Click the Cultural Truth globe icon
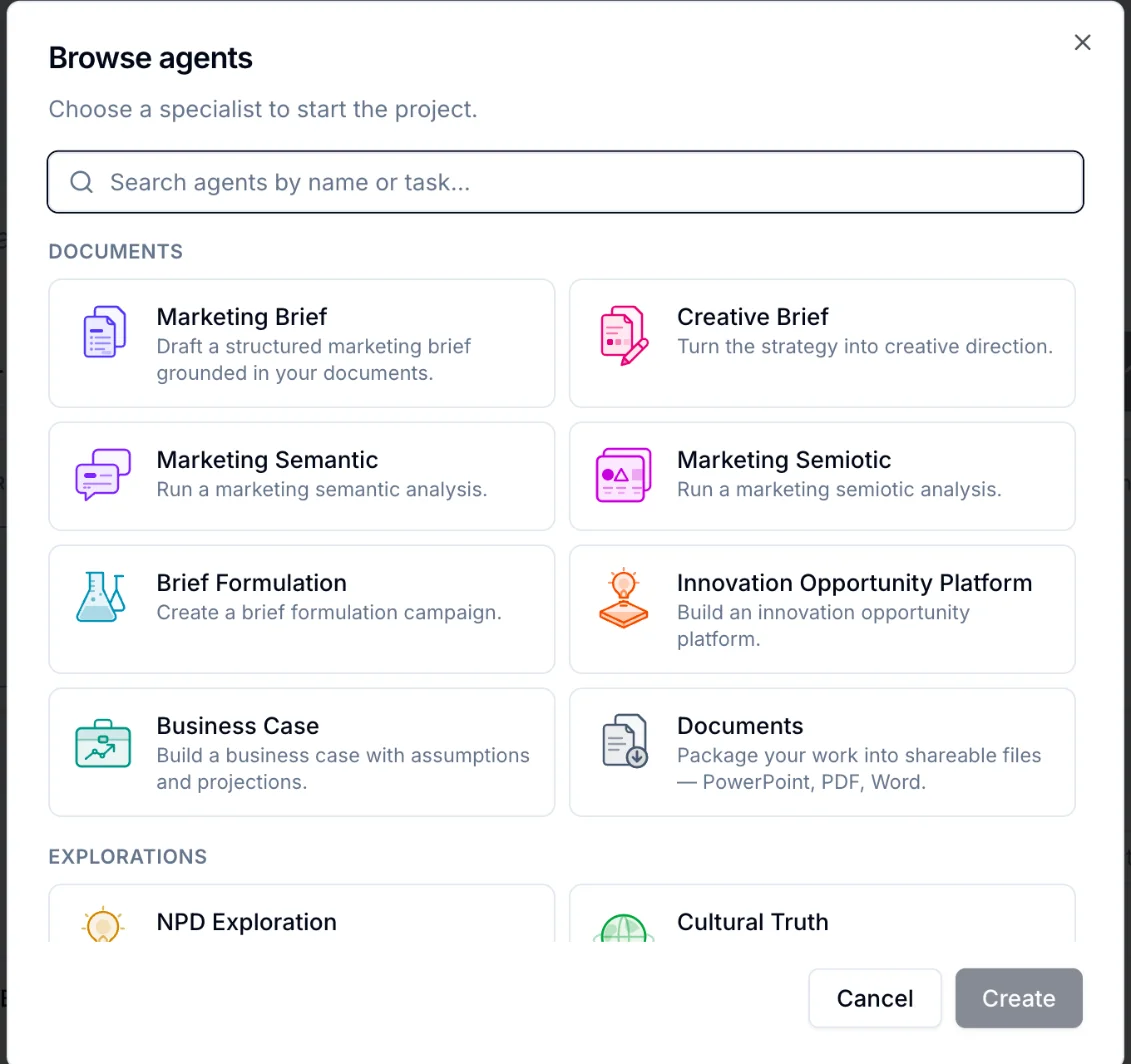This screenshot has height=1064, width=1131. click(x=624, y=928)
